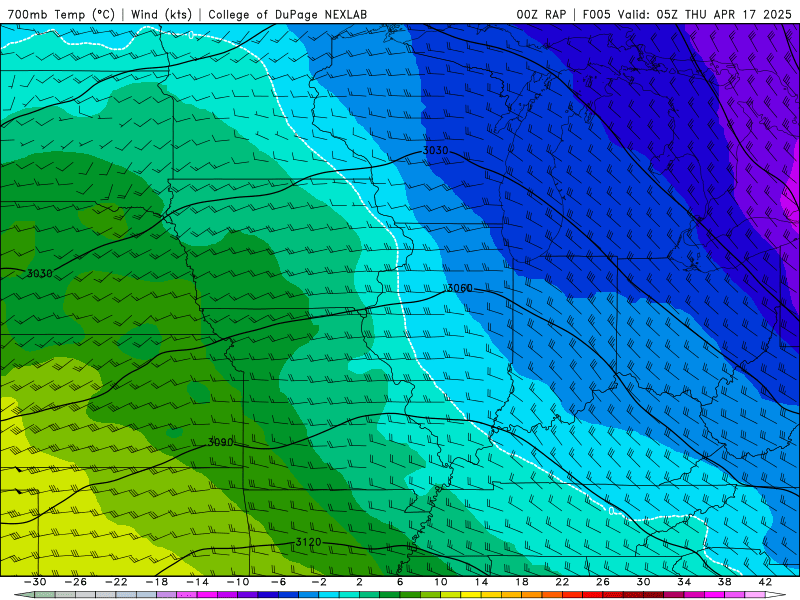Click the positive 10 colorbar tick label
The height and width of the screenshot is (600, 800).
point(441,582)
